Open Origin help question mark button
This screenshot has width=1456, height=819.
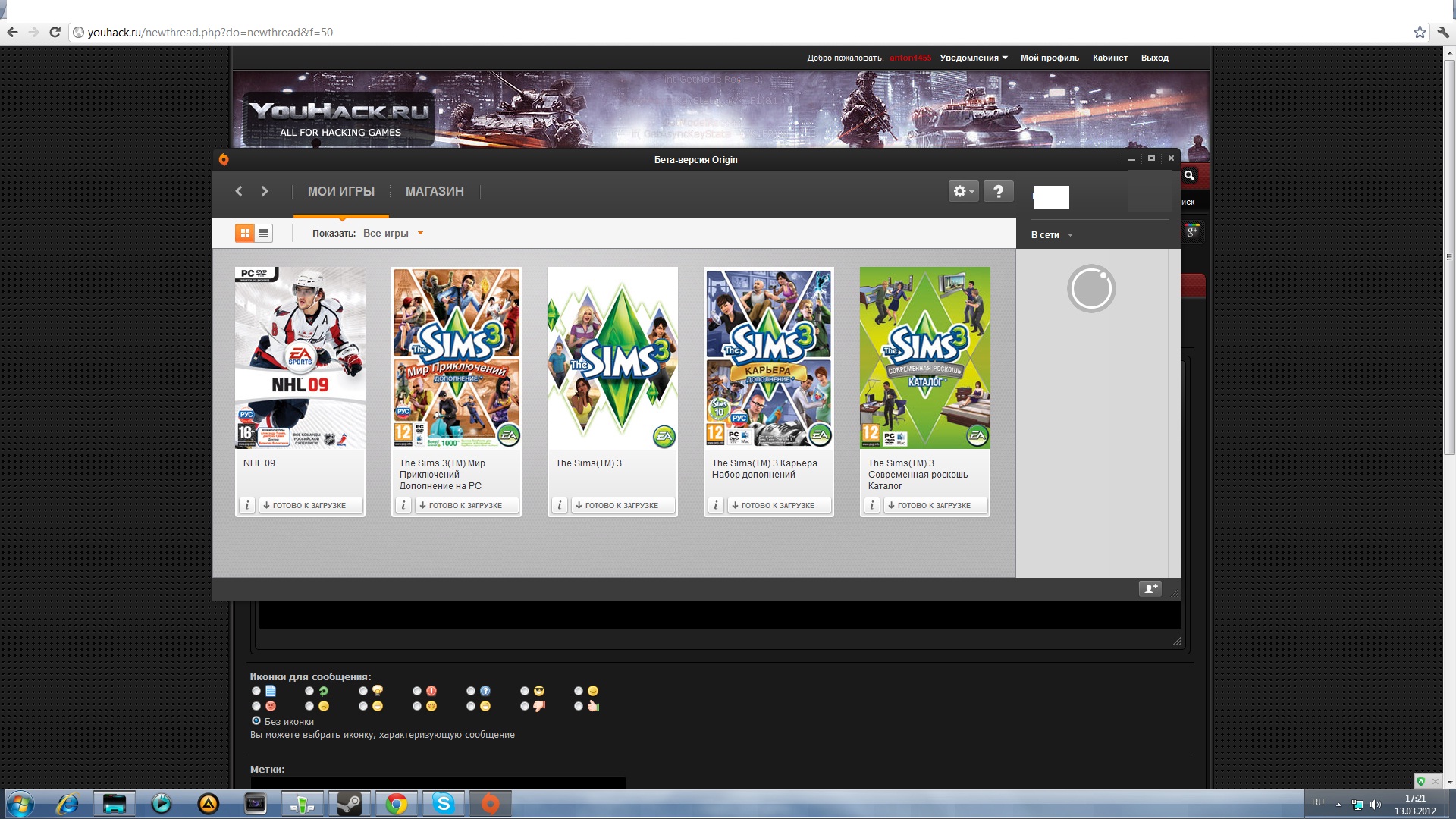click(x=999, y=191)
